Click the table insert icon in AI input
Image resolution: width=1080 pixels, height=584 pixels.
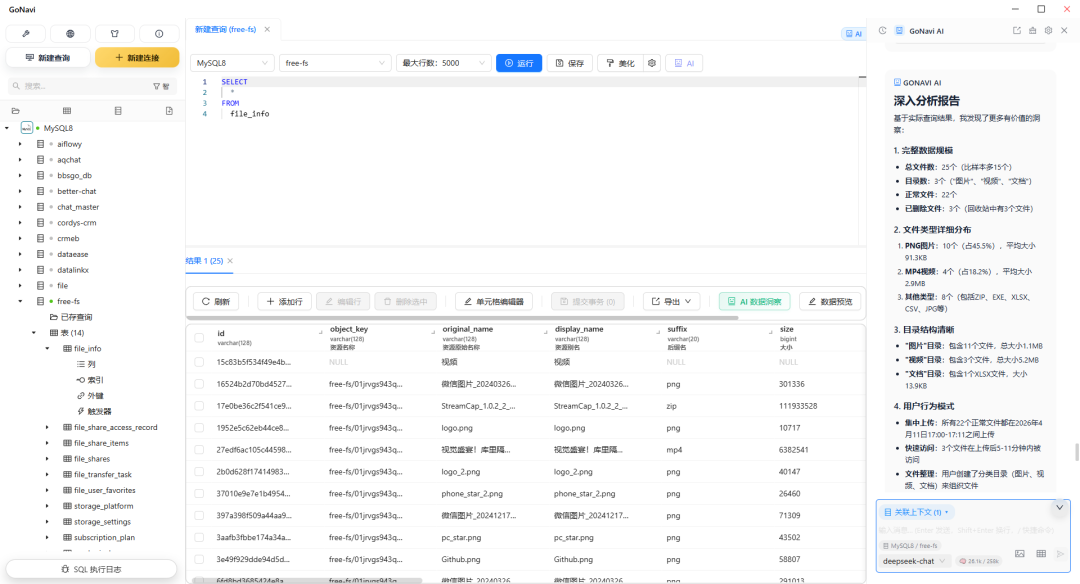(x=1040, y=553)
